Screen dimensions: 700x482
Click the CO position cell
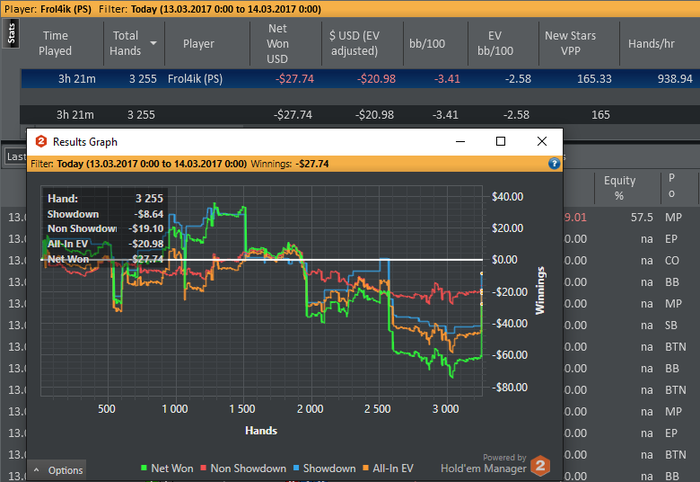click(672, 261)
